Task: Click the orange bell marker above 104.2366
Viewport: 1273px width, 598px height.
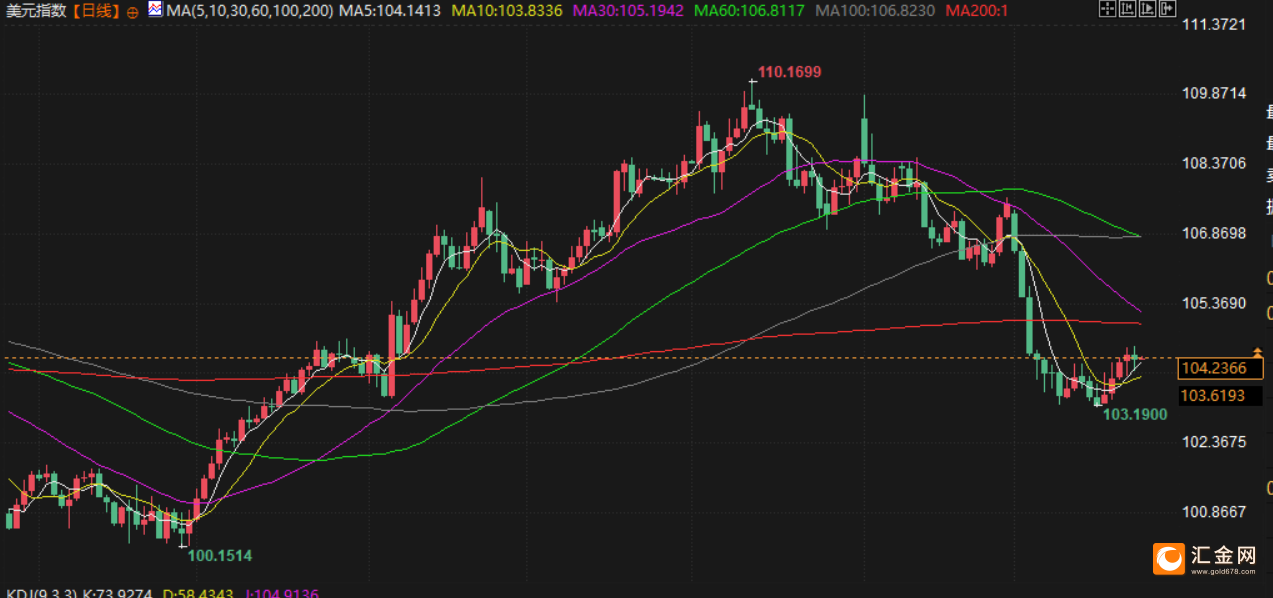Action: pos(1259,352)
